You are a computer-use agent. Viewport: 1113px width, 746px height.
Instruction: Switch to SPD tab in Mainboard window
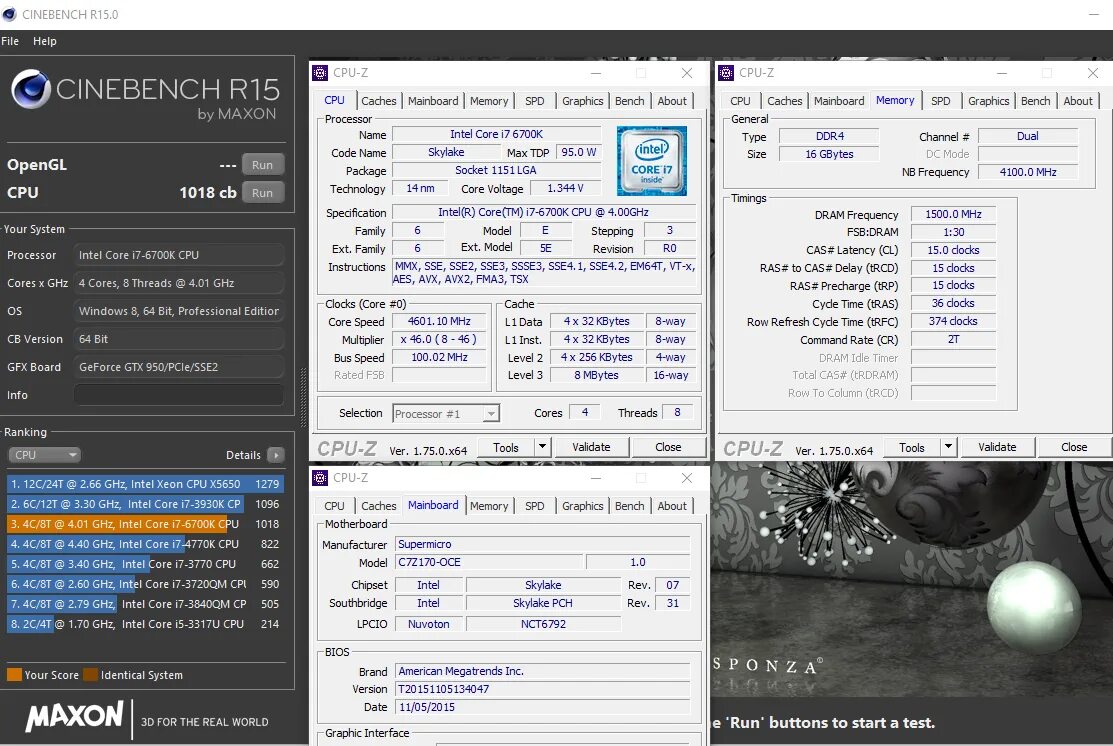[534, 506]
